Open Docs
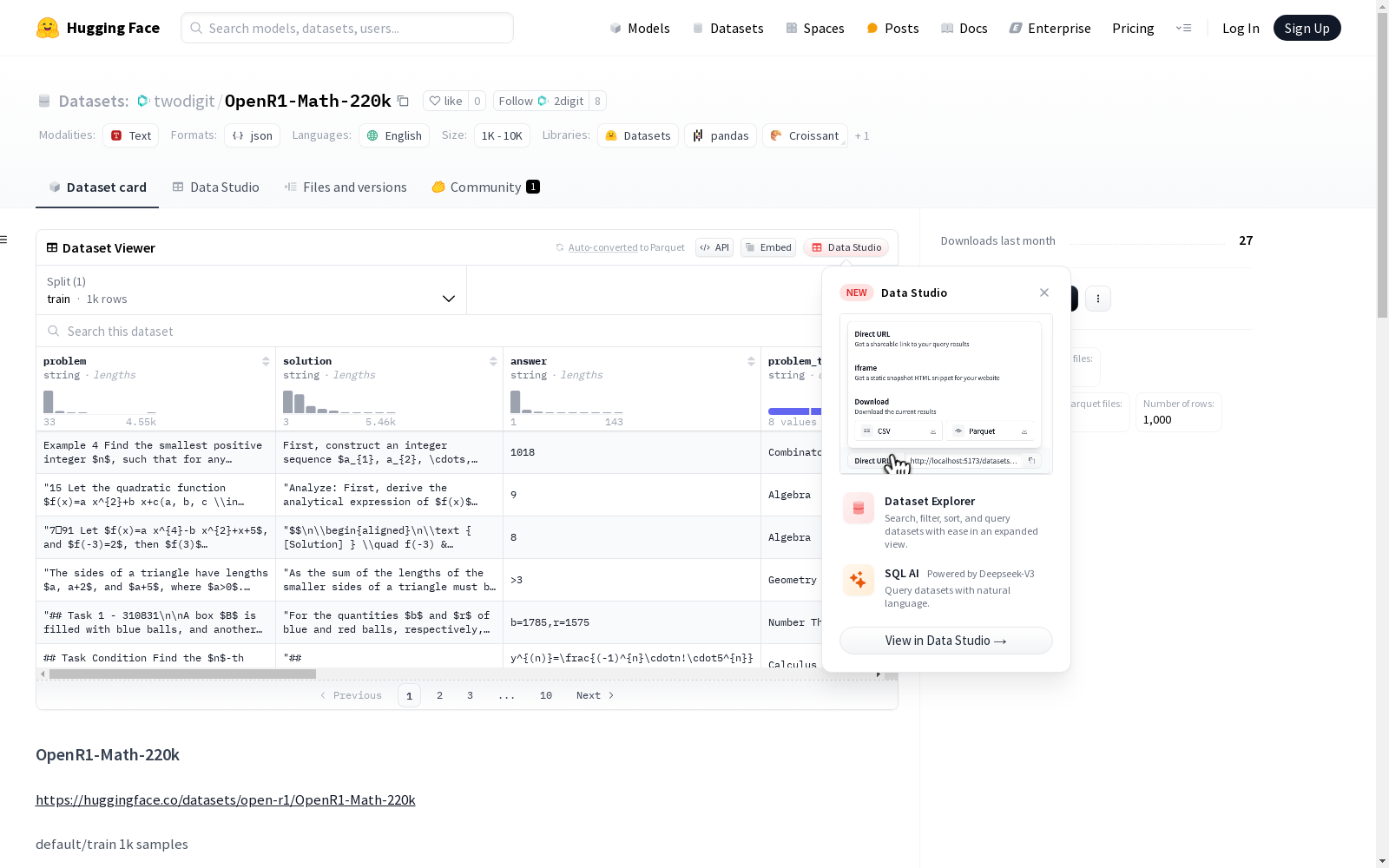 click(x=964, y=28)
